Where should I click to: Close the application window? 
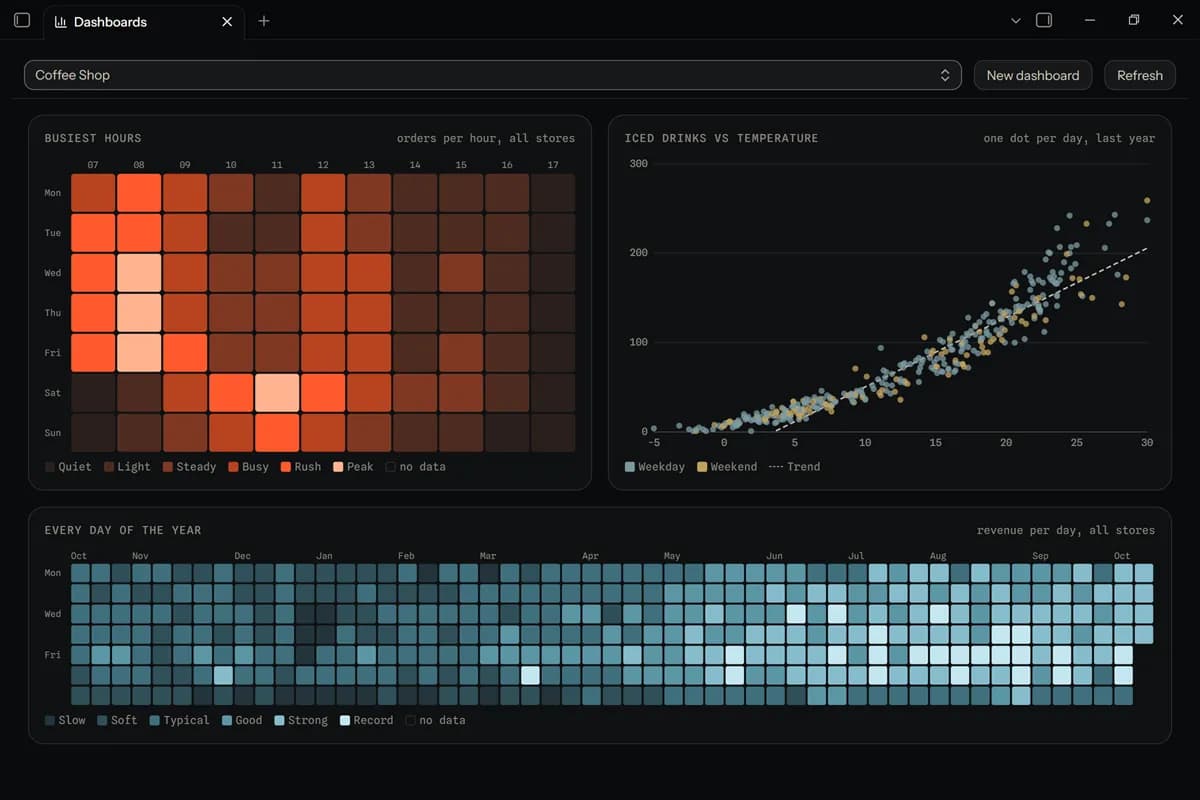(1178, 20)
